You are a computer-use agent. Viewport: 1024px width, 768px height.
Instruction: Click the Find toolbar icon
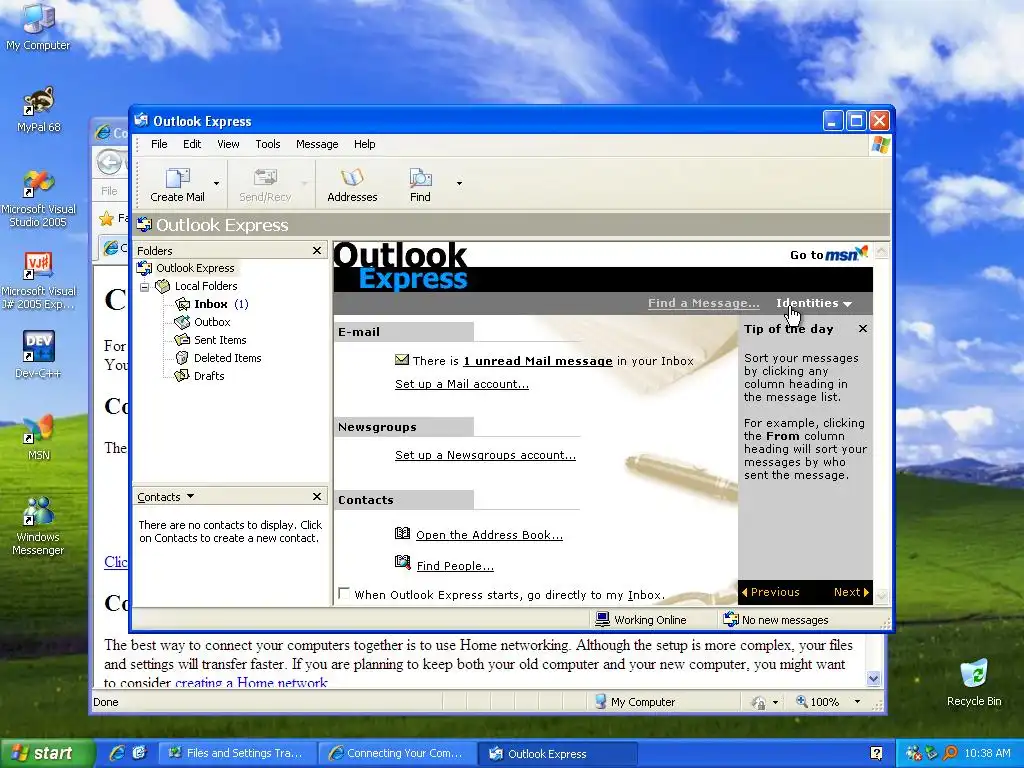[420, 185]
